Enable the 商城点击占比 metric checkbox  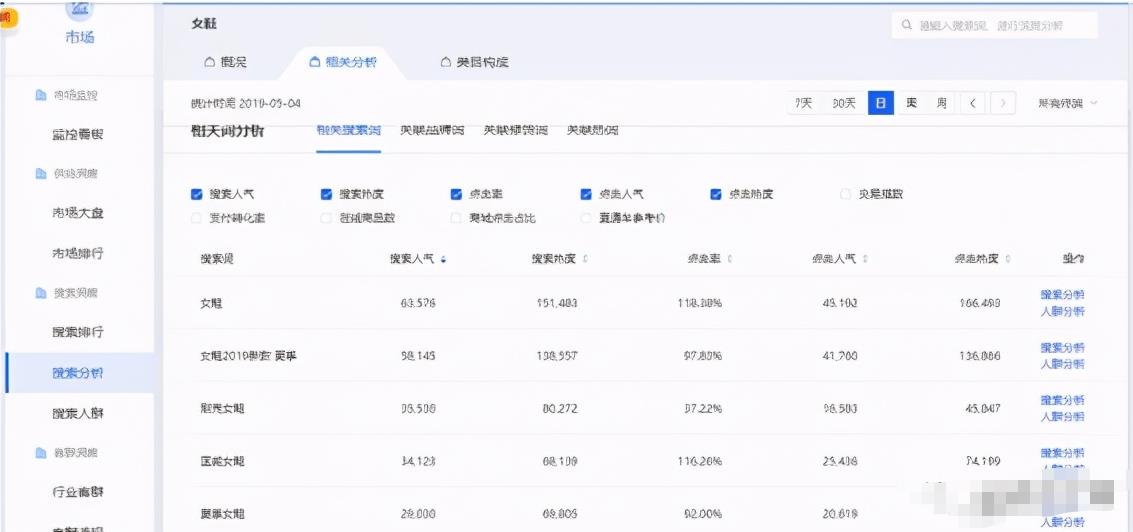pos(456,218)
